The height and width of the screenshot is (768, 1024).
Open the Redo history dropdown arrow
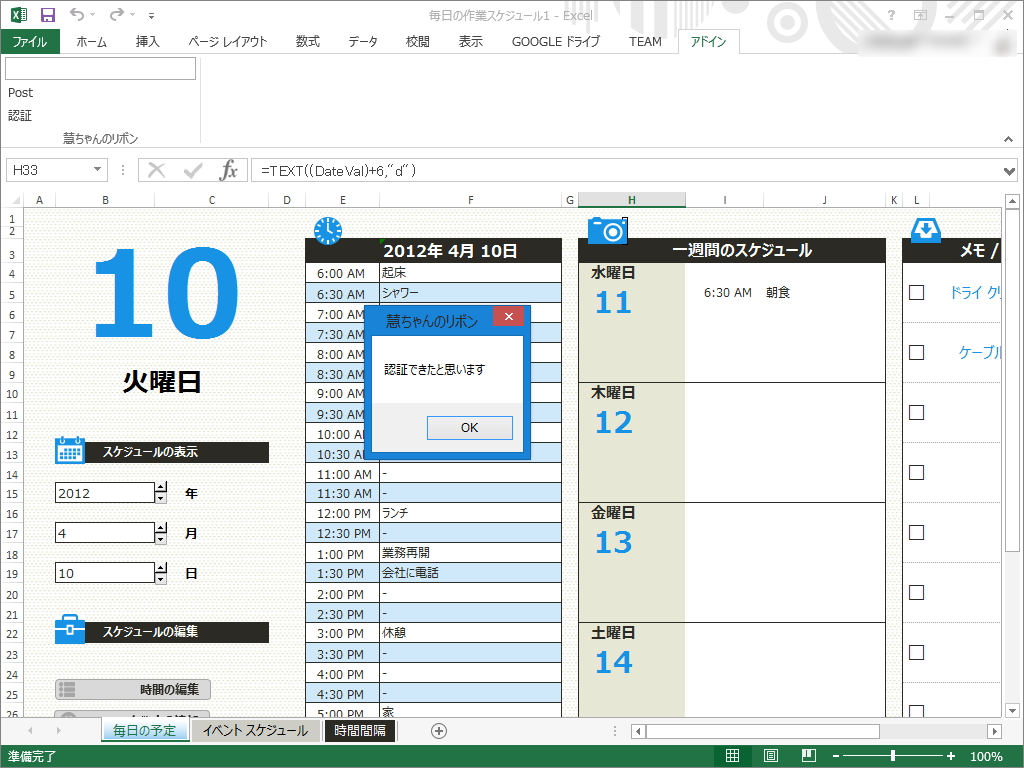(132, 14)
